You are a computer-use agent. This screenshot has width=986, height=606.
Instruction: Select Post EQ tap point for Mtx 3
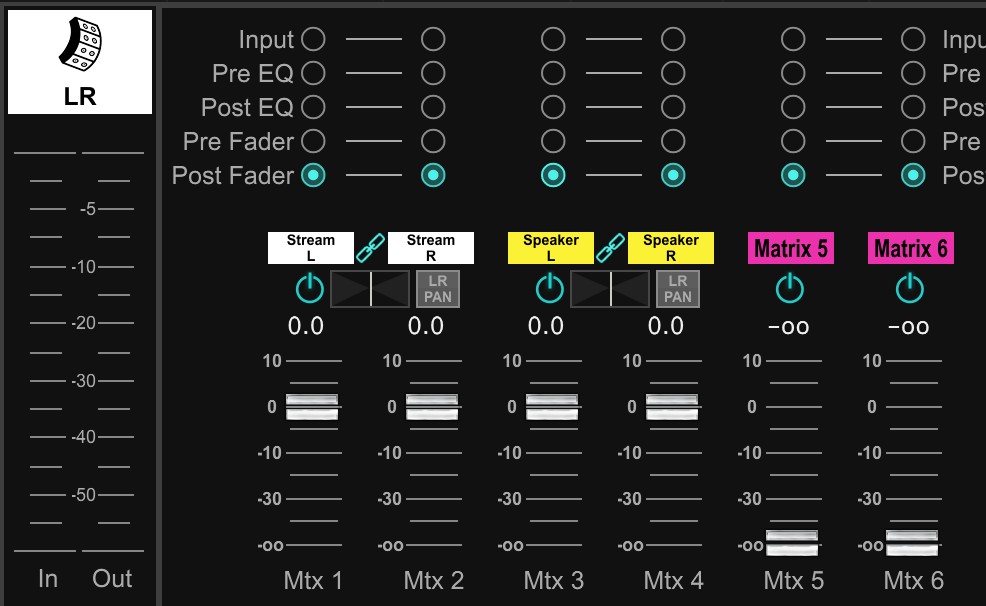coord(553,107)
